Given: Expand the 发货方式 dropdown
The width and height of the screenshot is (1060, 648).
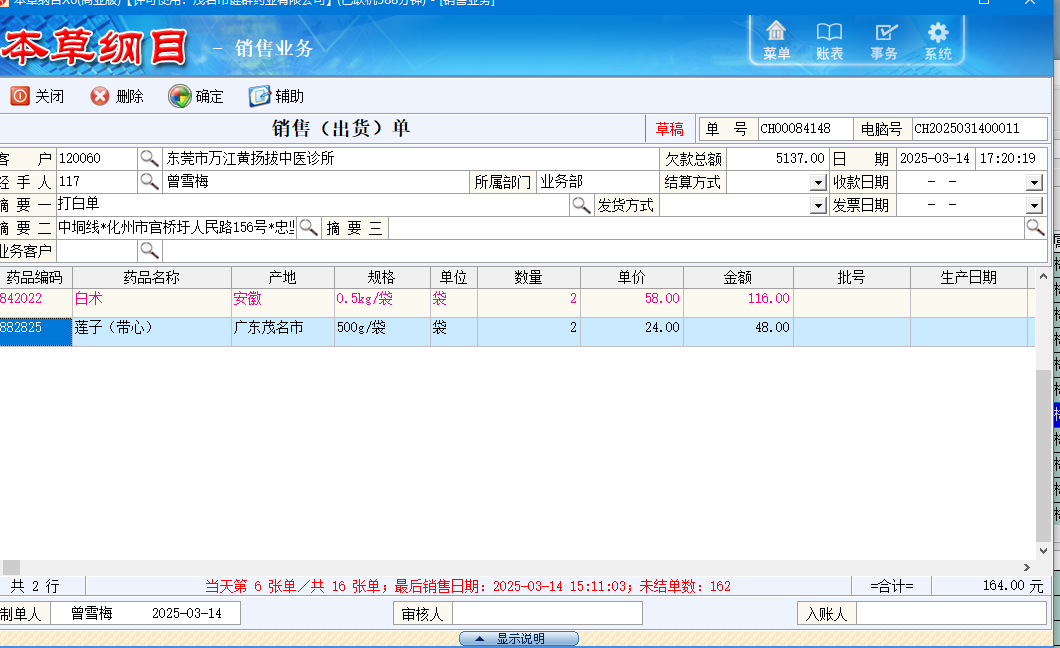Looking at the screenshot, I should 818,205.
